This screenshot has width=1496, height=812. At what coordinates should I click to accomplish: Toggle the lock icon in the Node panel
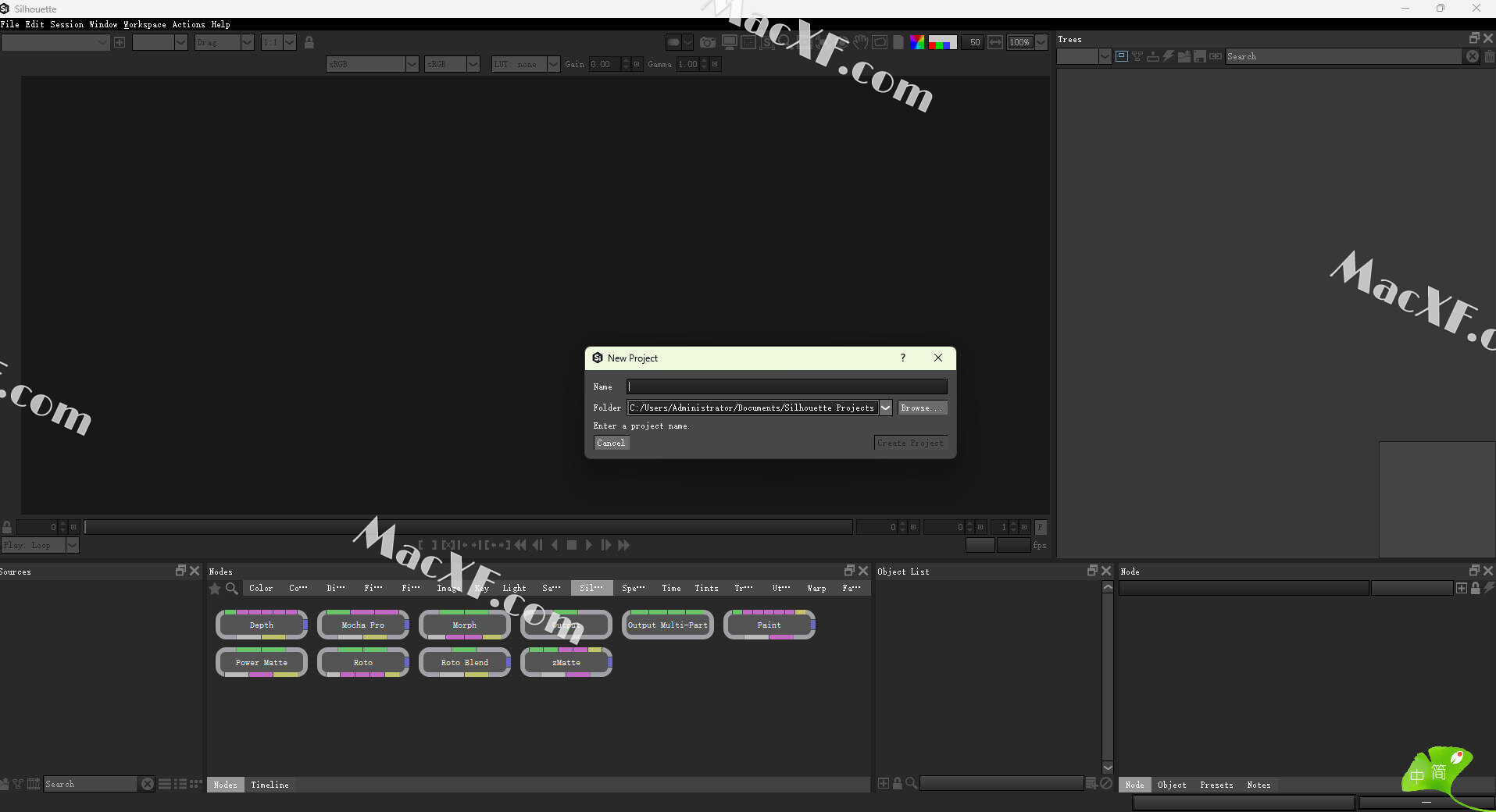click(x=1475, y=588)
